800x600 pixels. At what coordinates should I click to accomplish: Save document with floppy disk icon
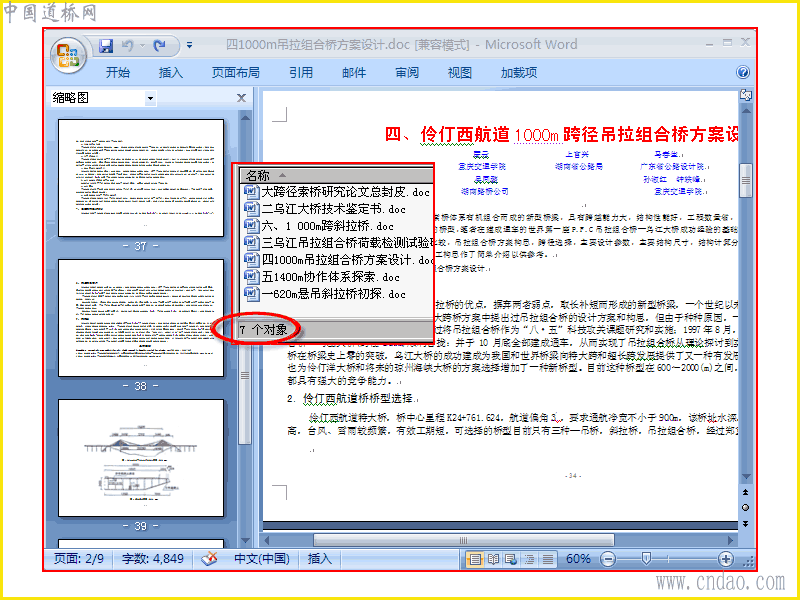[106, 46]
